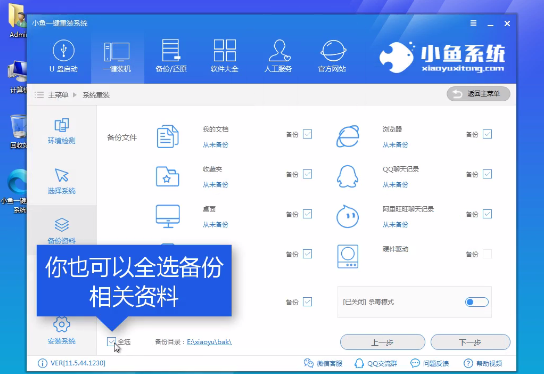The width and height of the screenshot is (544, 374).
Task: Click the QQ penguin icon
Action: point(347,176)
